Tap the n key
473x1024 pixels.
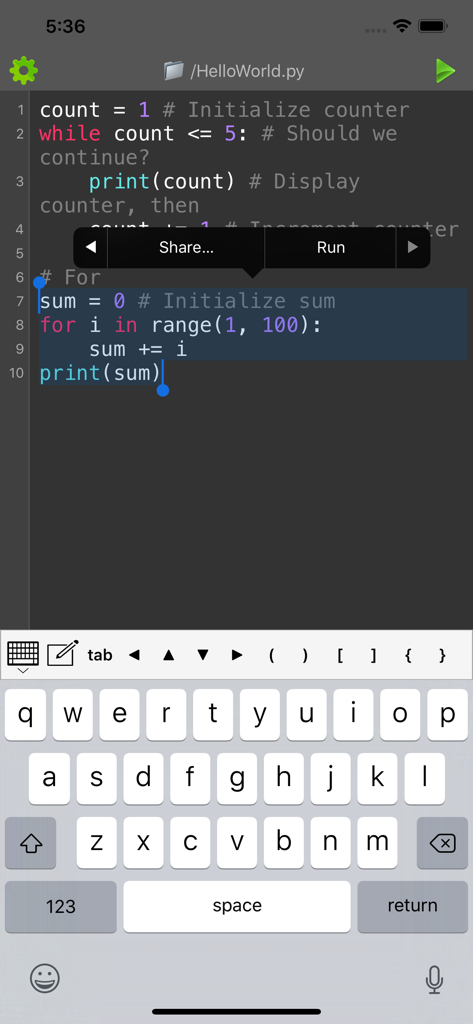tap(330, 842)
